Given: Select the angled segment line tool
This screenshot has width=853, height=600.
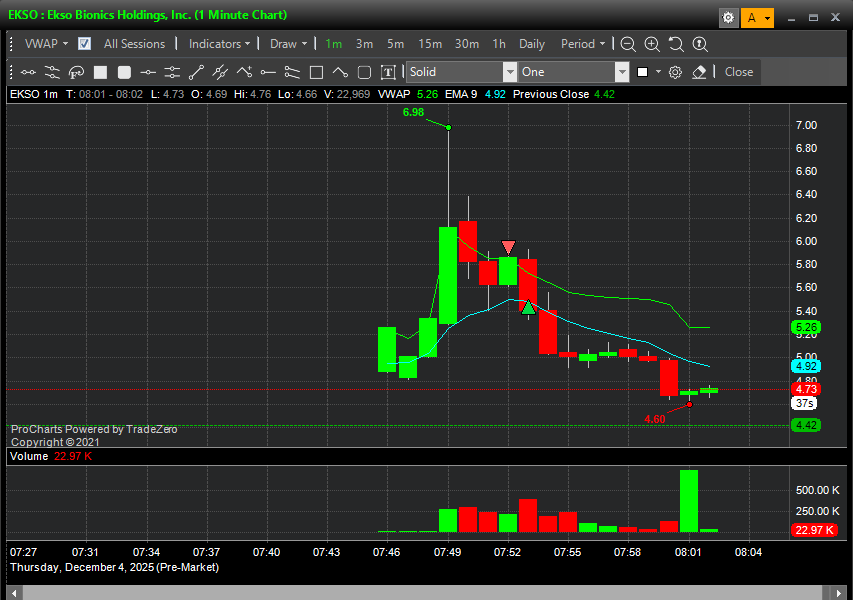Looking at the screenshot, I should point(340,72).
